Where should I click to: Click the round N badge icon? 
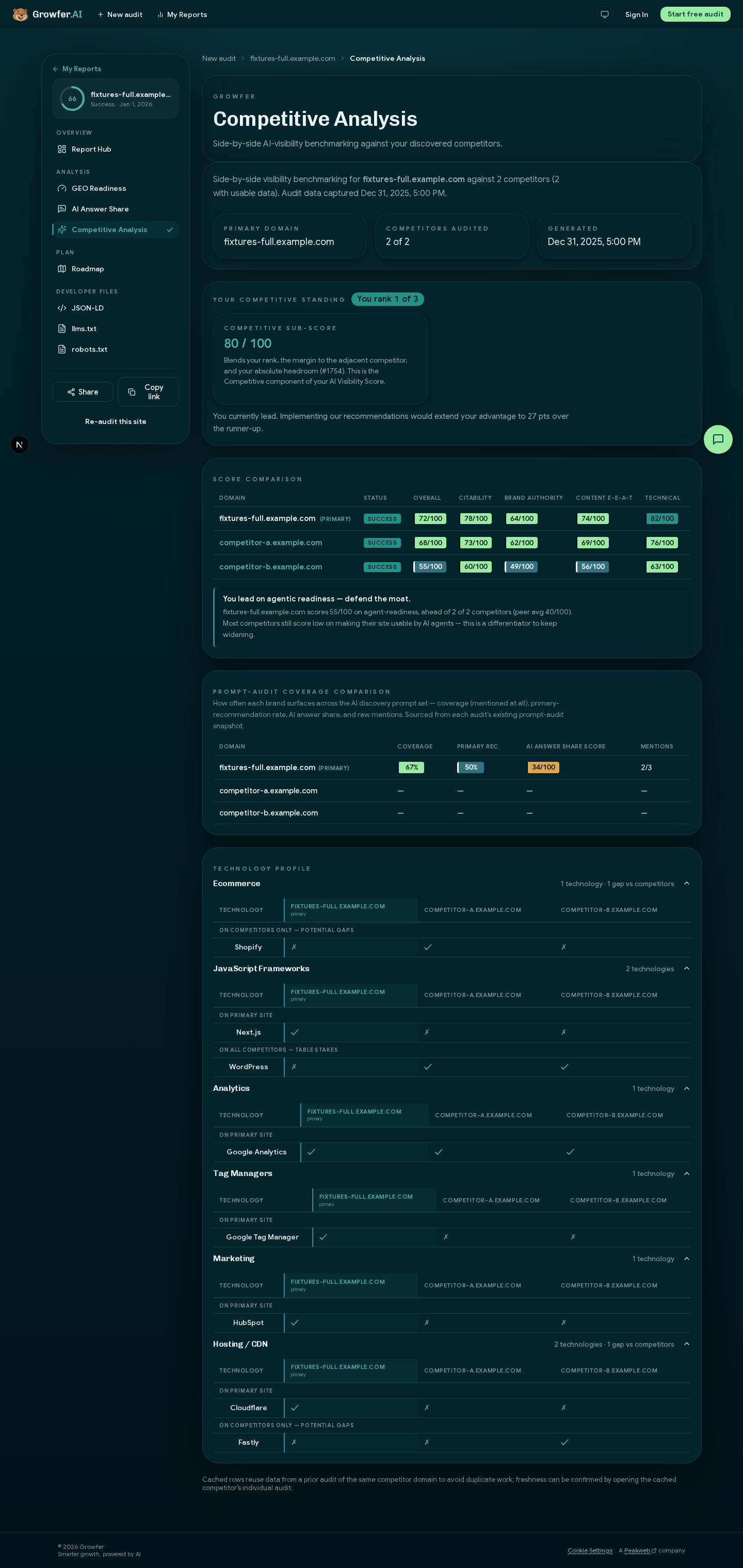(20, 445)
